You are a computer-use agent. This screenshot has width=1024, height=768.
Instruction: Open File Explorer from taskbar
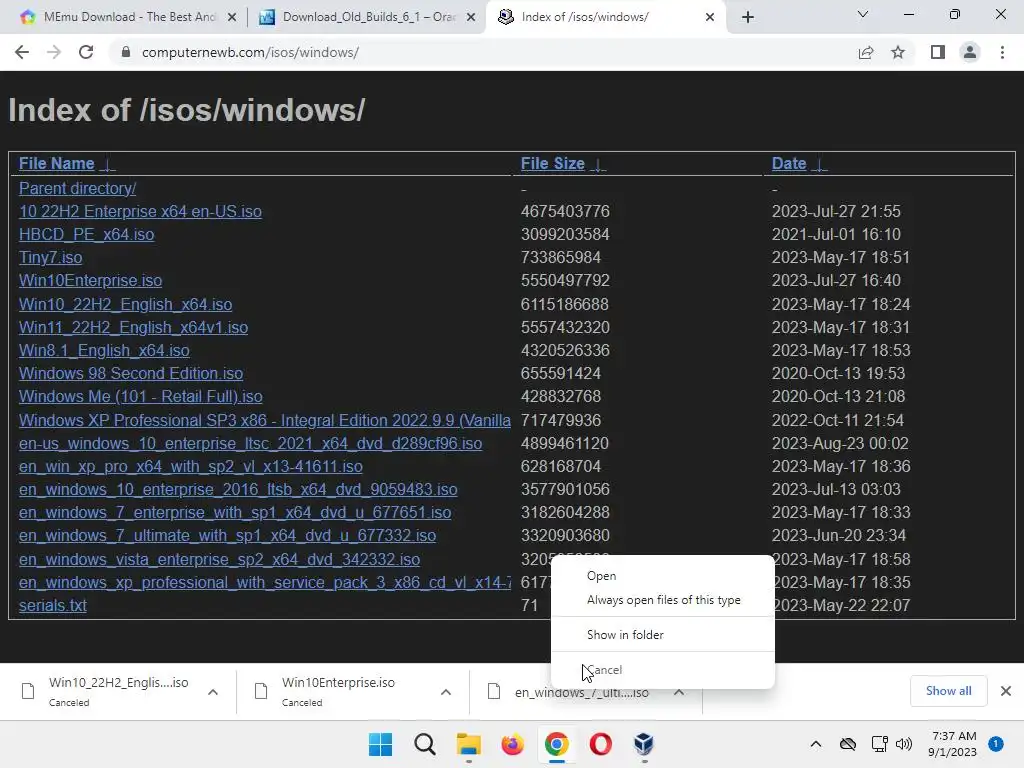click(468, 744)
